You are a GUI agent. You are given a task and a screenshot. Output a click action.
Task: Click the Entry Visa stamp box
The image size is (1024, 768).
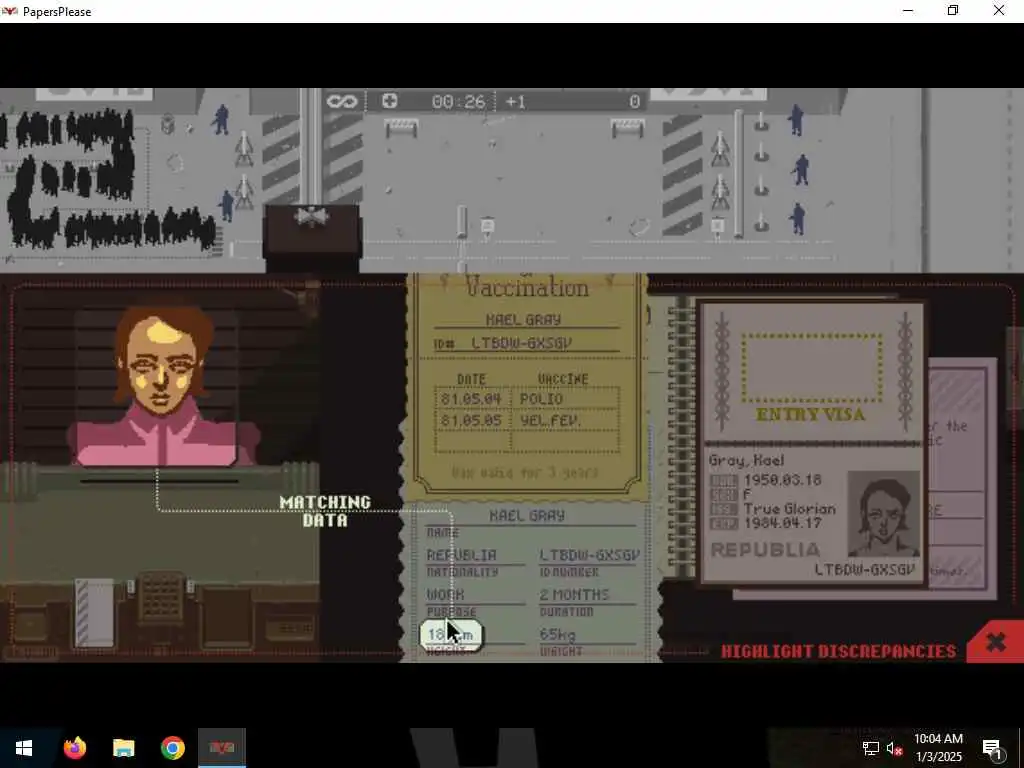[811, 368]
